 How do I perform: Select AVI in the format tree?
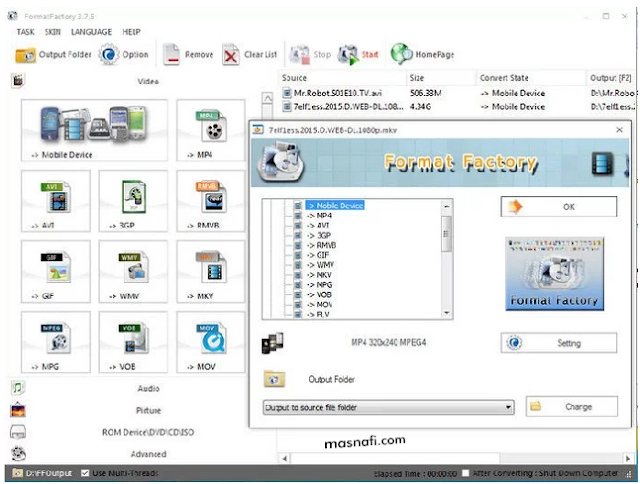point(318,225)
